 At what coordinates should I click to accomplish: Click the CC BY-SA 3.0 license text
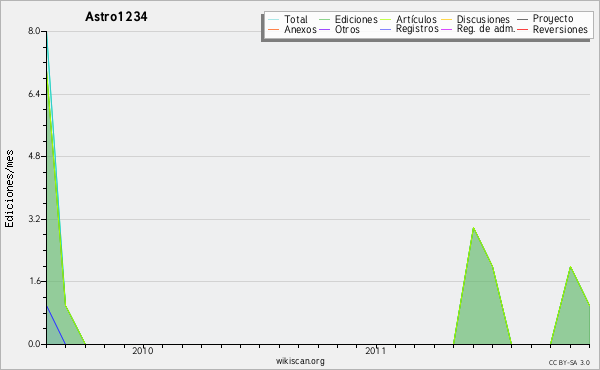click(569, 363)
